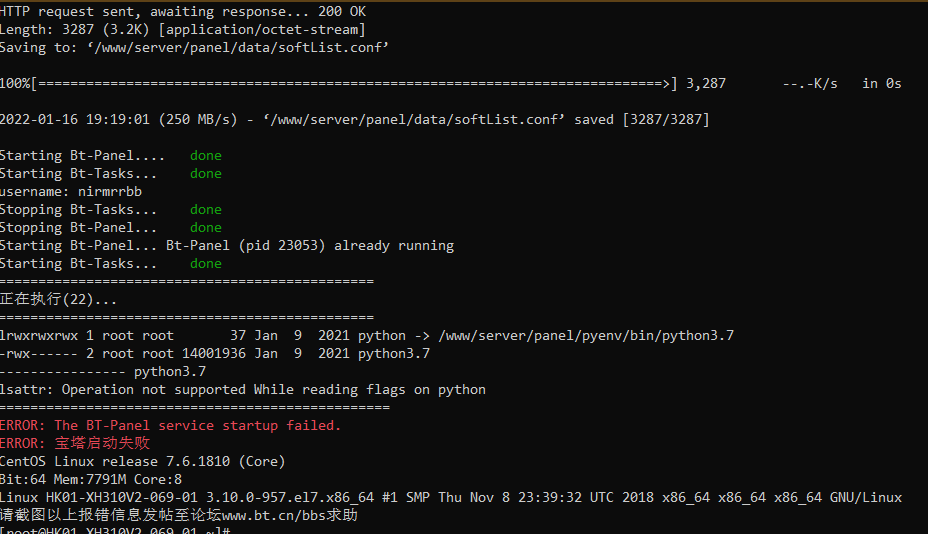Click the Length 3287 application/octet-stream line

183,30
